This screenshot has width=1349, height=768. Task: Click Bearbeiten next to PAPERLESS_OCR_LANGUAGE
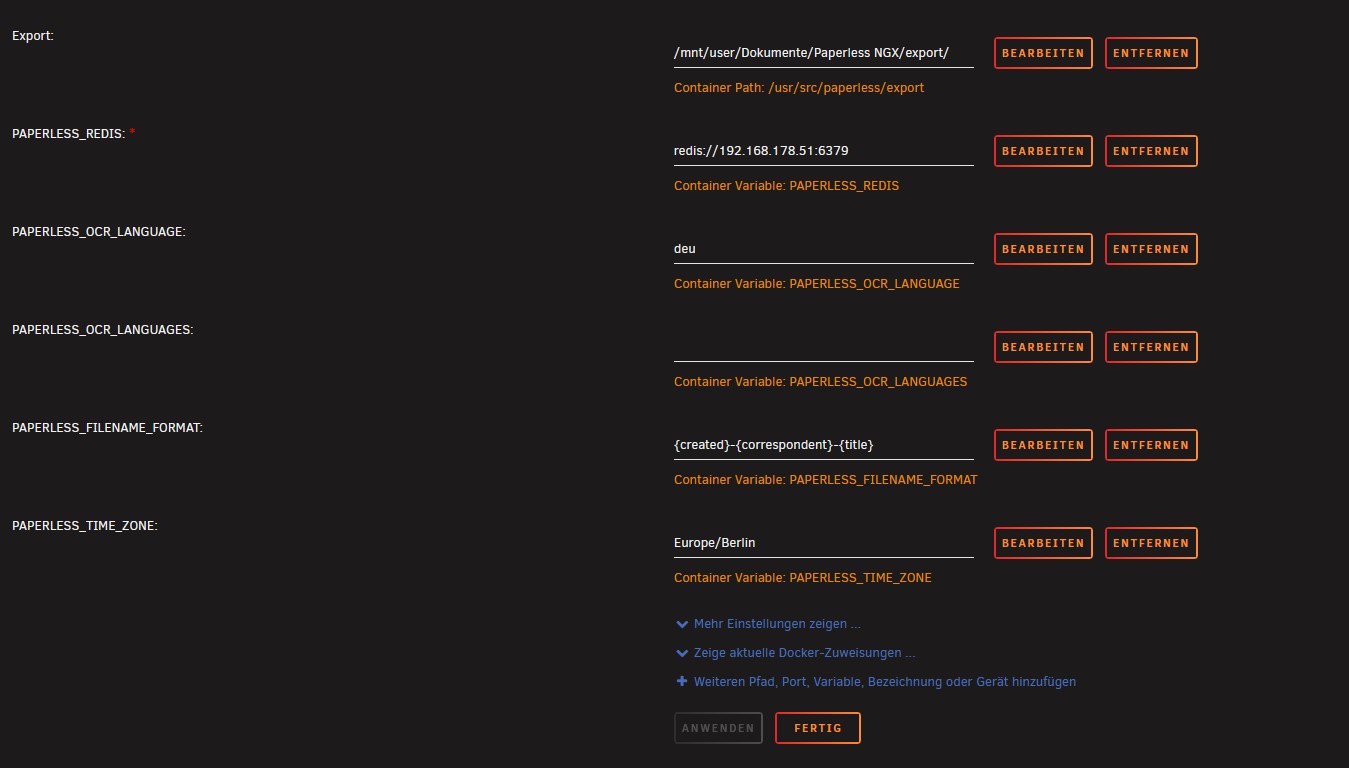(1043, 249)
